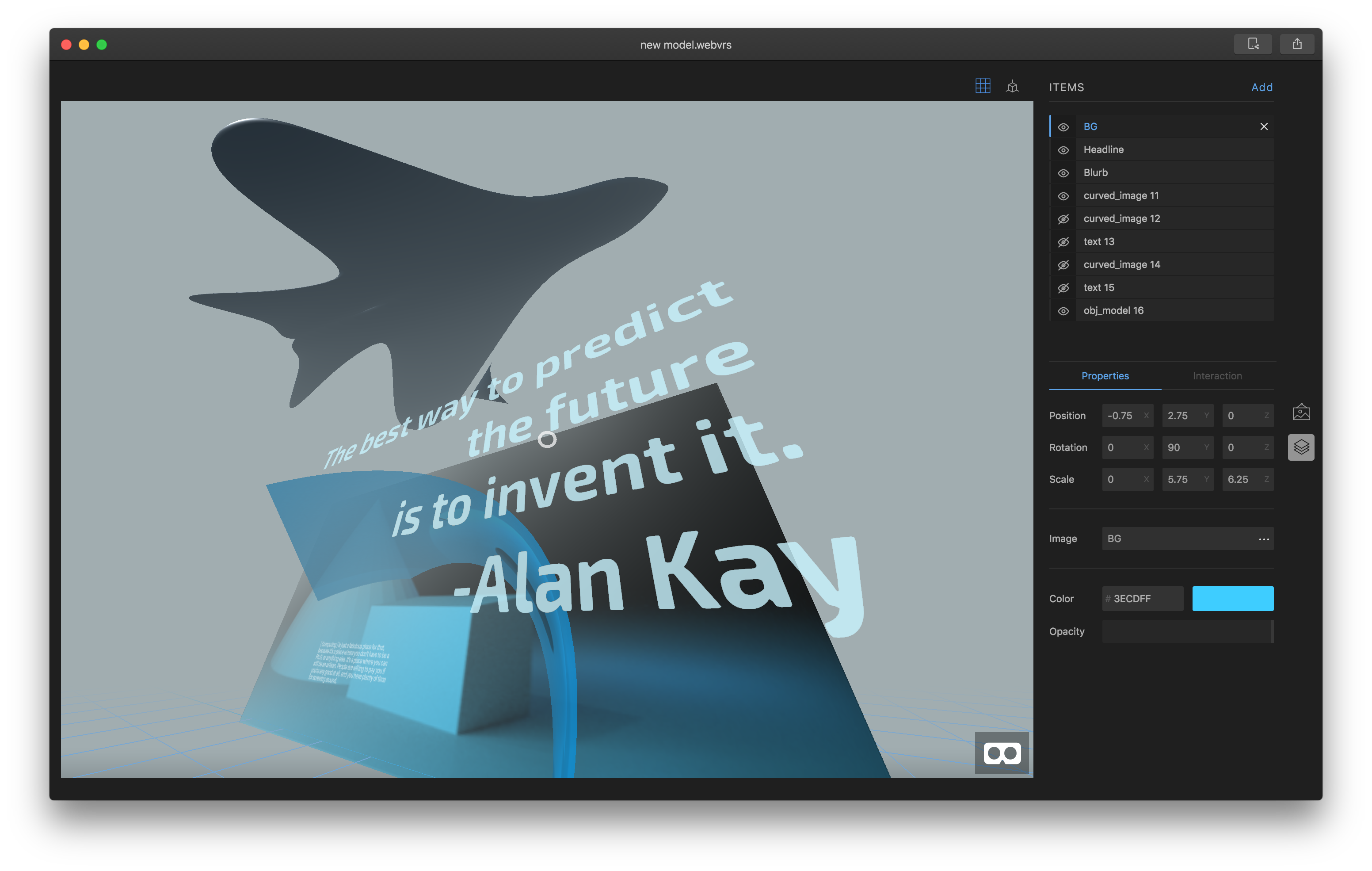1372x871 pixels.
Task: Unhide the curved_image 14 item
Action: point(1063,264)
